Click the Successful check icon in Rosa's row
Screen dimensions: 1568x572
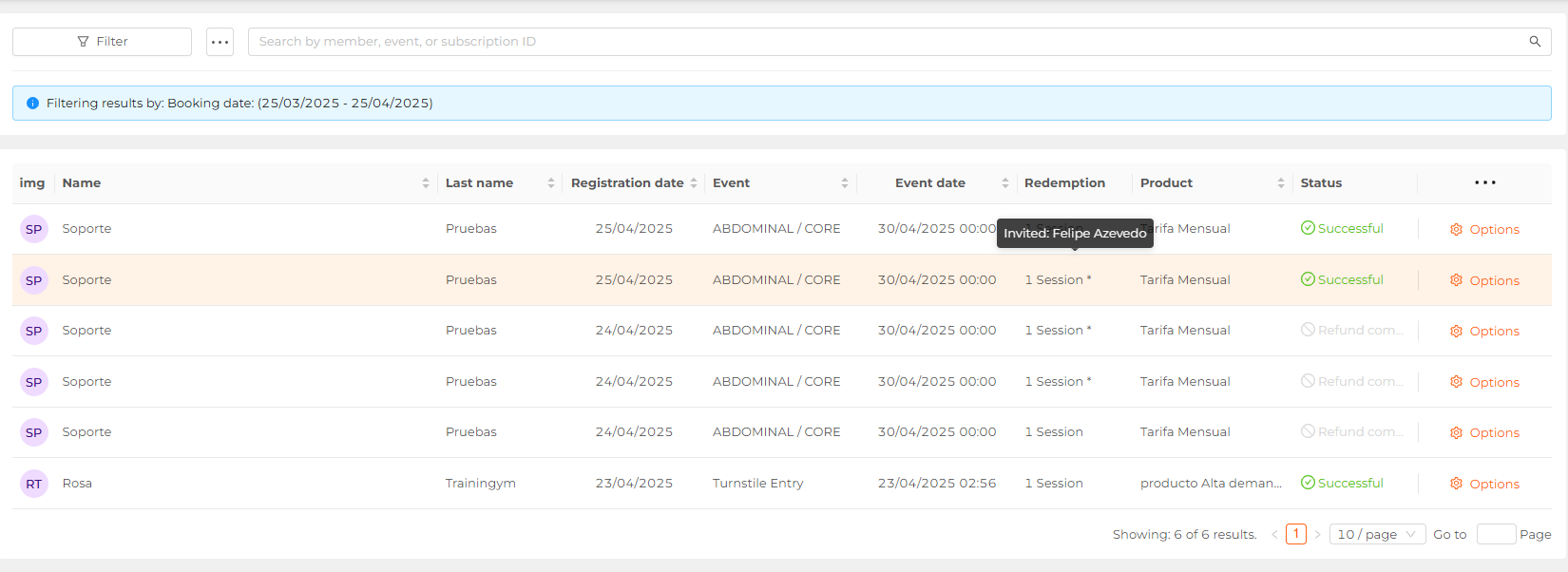coord(1308,483)
